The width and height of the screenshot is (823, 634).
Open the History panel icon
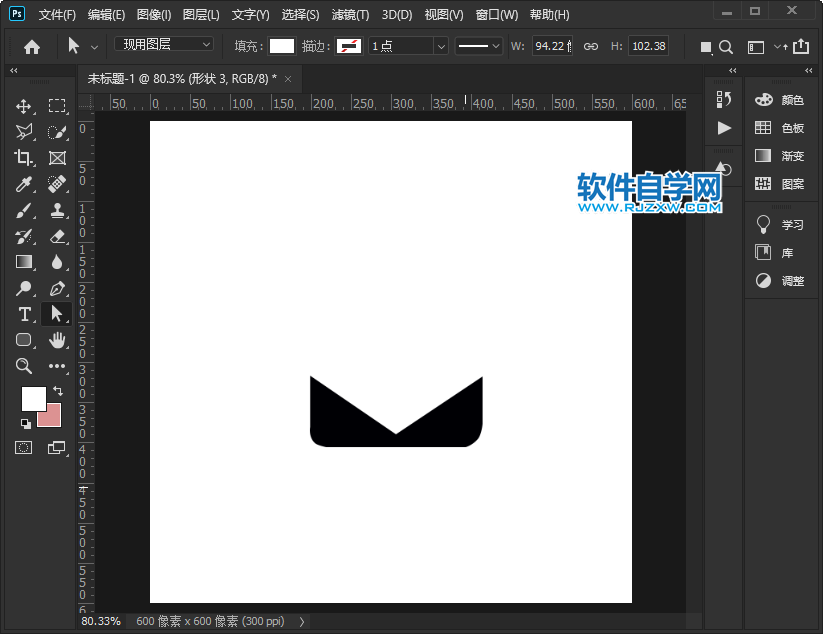point(724,98)
